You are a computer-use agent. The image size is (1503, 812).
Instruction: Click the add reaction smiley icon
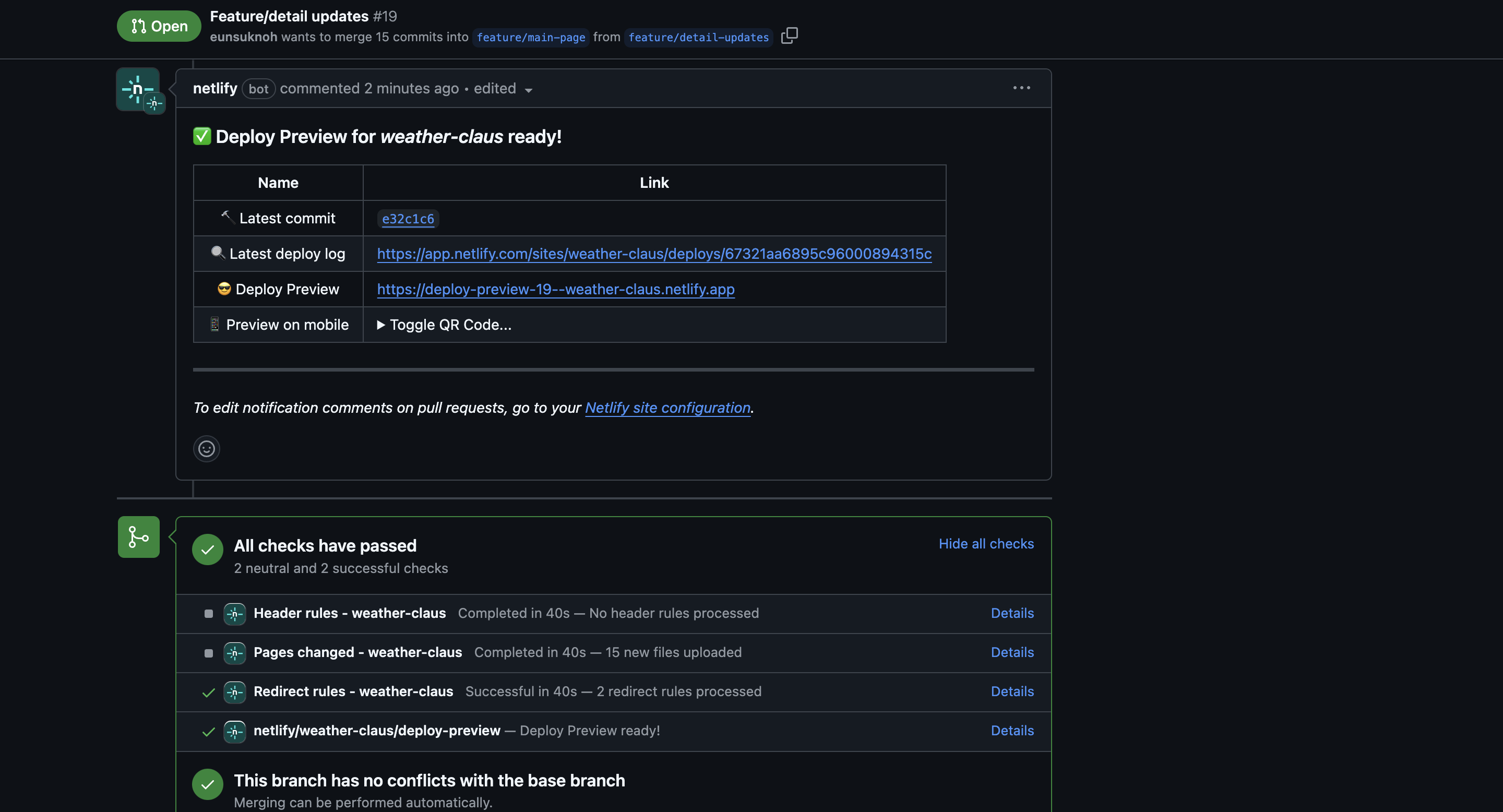click(x=207, y=449)
